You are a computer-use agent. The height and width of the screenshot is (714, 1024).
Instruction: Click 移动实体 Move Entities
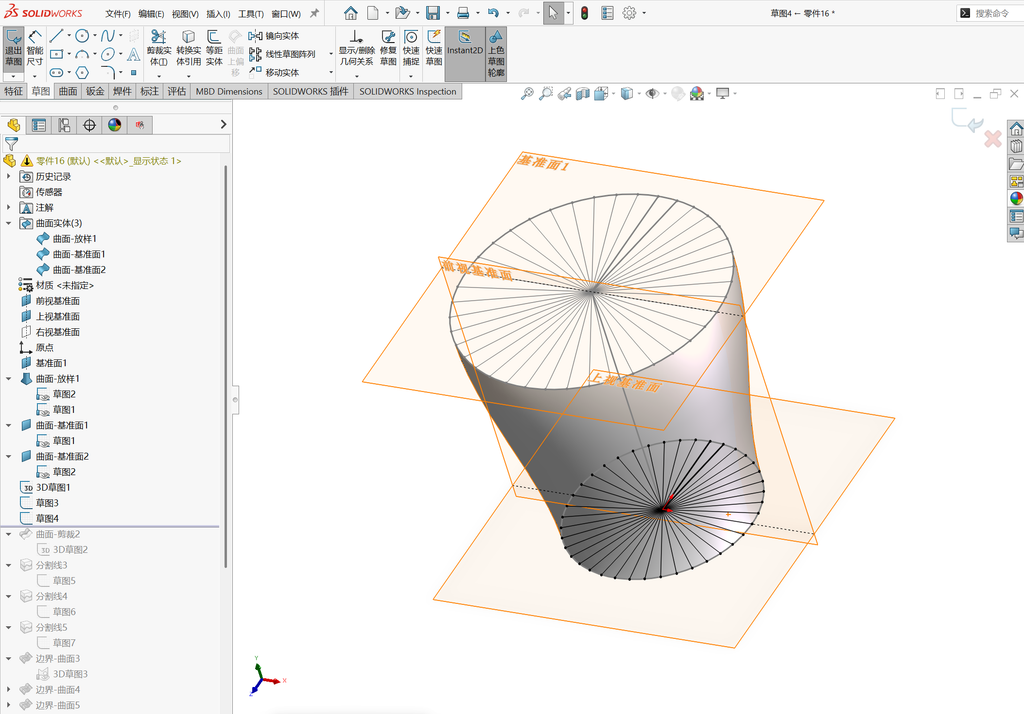pos(274,73)
